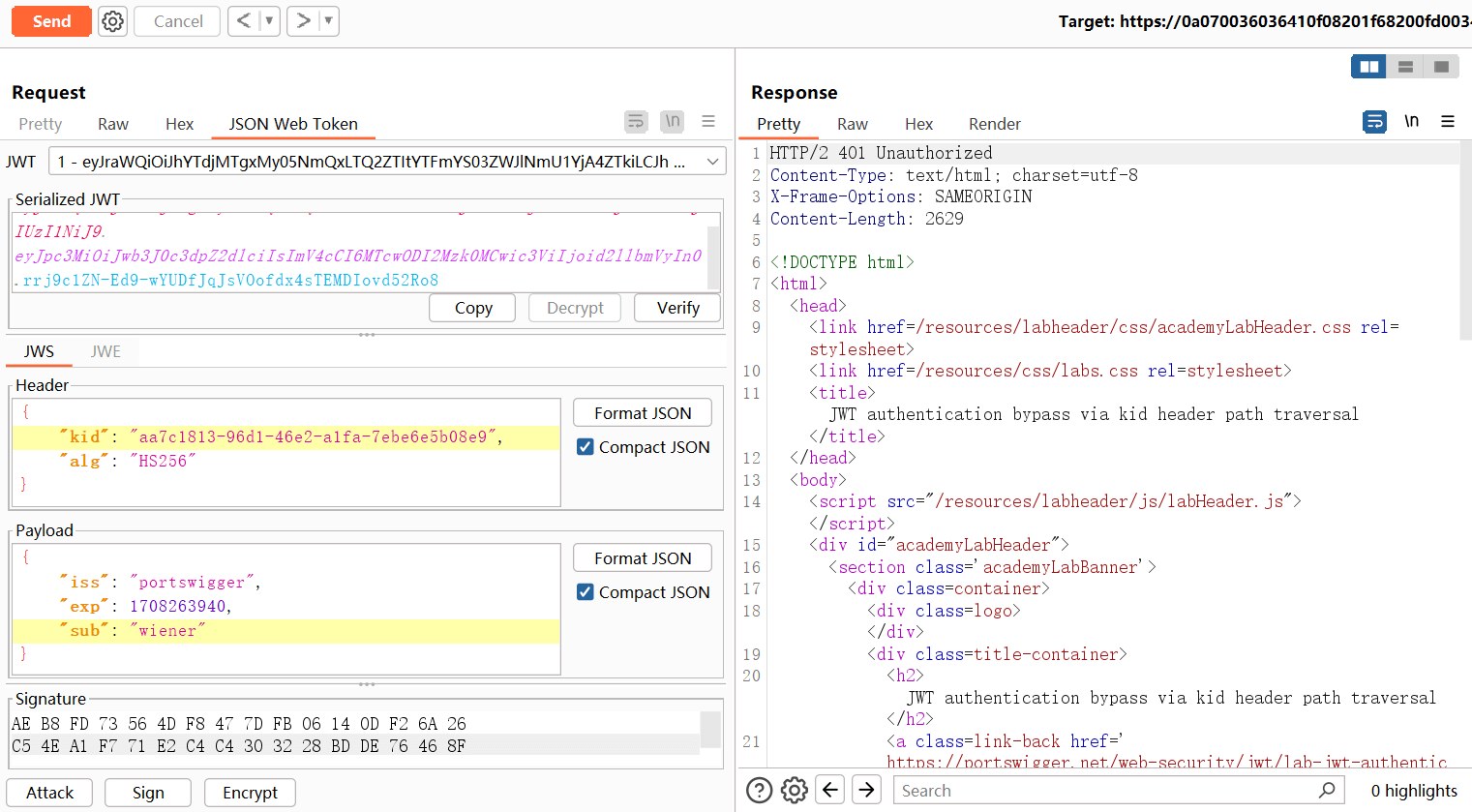Expand the JWT selection dropdown
Screen dimensions: 1472x812
point(713,162)
